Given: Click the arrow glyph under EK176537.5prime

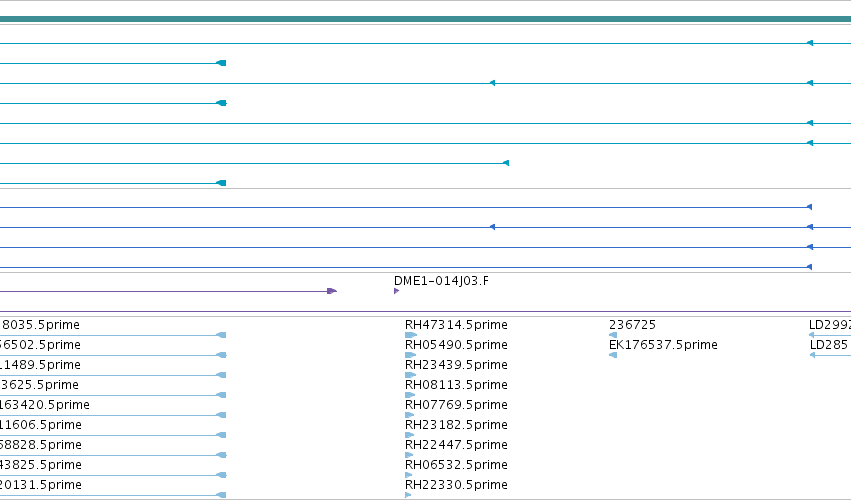Looking at the screenshot, I should 613,355.
